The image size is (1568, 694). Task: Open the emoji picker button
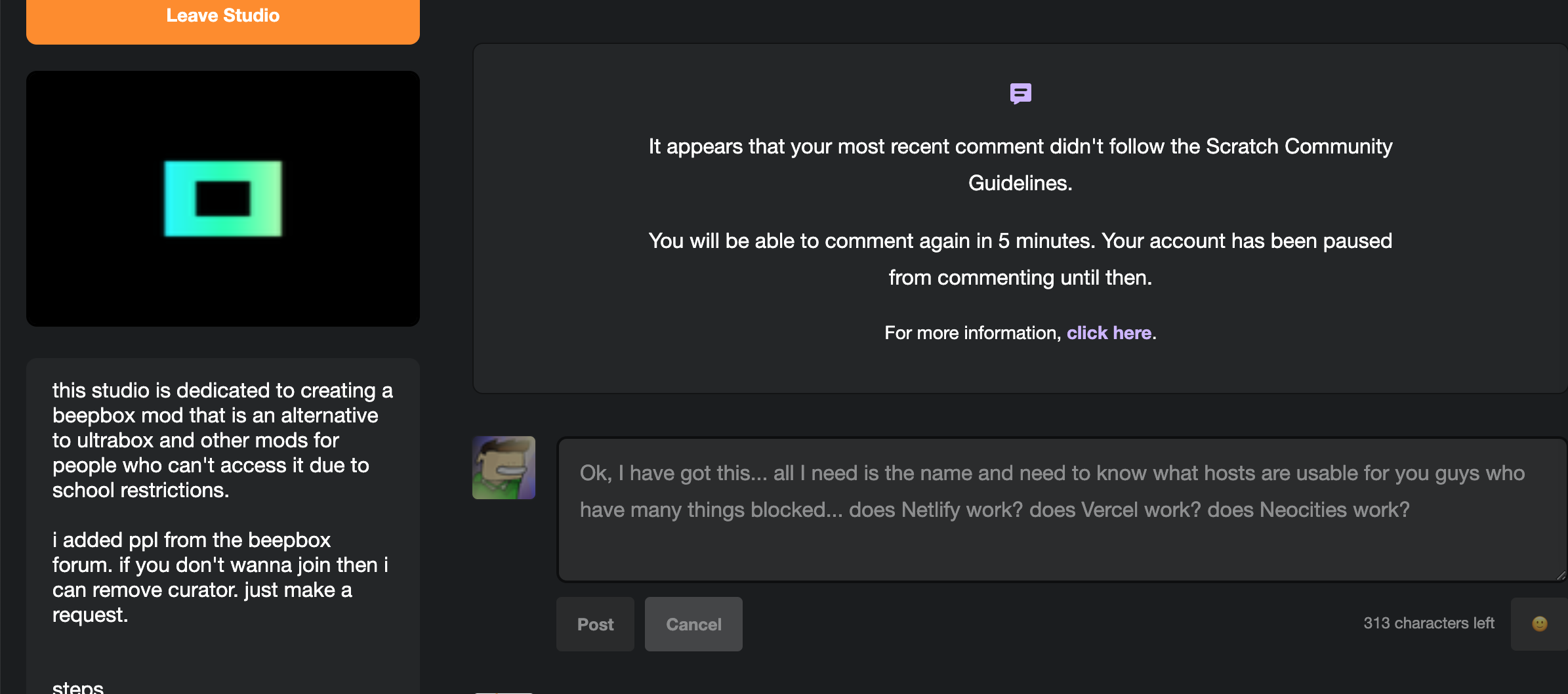[x=1539, y=624]
